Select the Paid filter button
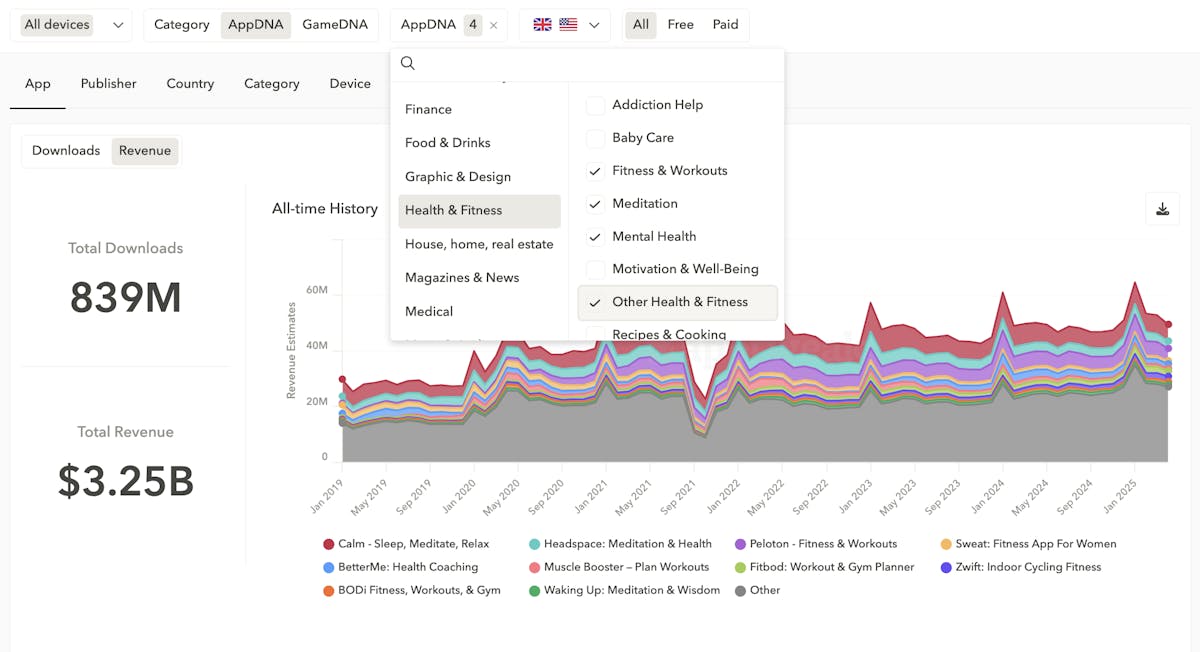The image size is (1200, 652). [725, 25]
